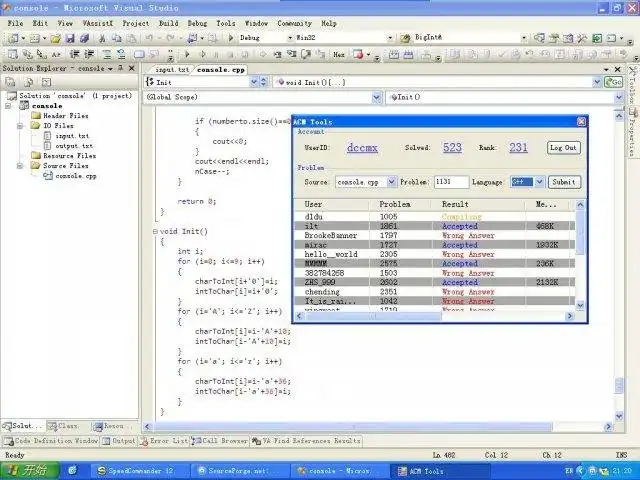Click the New Project toolbar icon
The height and width of the screenshot is (480, 640).
coord(13,38)
